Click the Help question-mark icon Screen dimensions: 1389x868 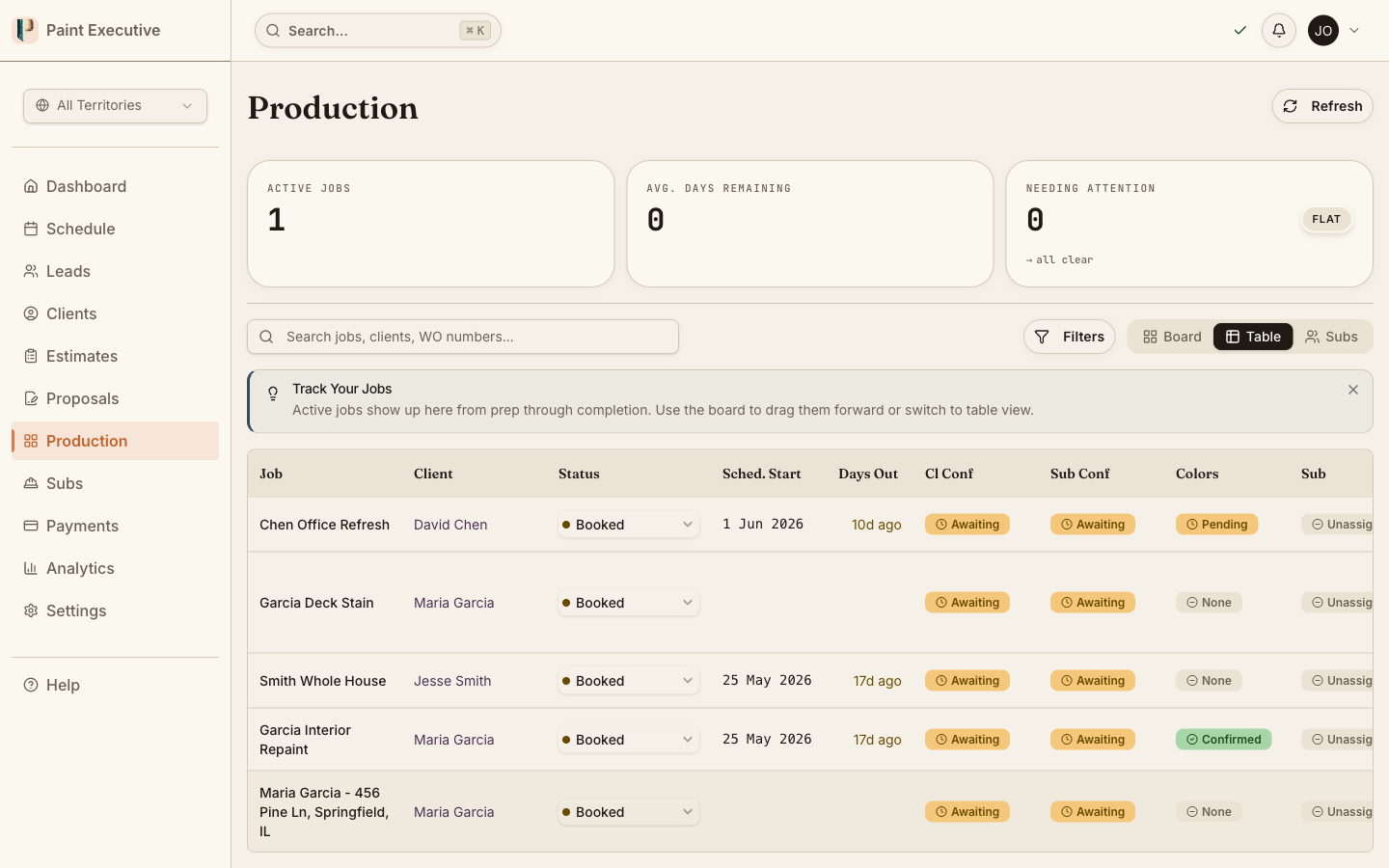point(31,685)
